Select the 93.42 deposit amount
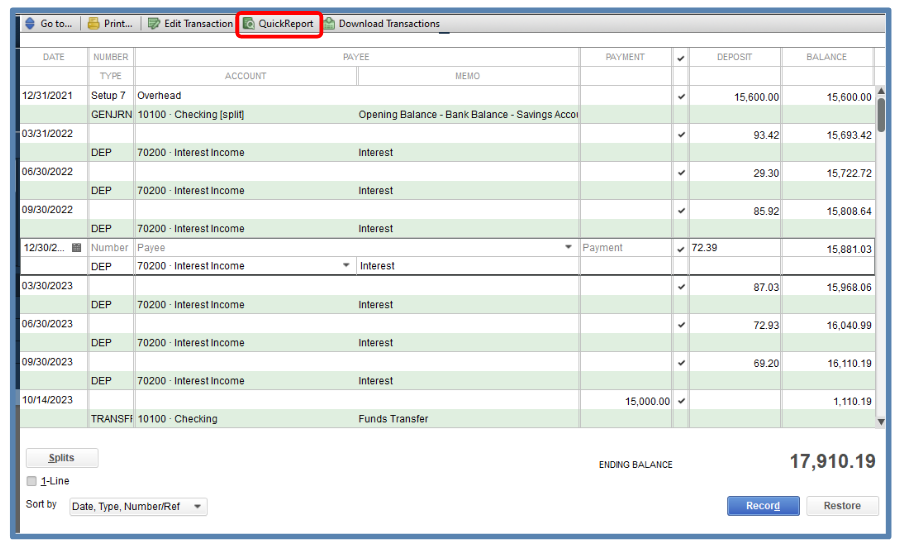Viewport: 901px width, 546px height. 766,135
